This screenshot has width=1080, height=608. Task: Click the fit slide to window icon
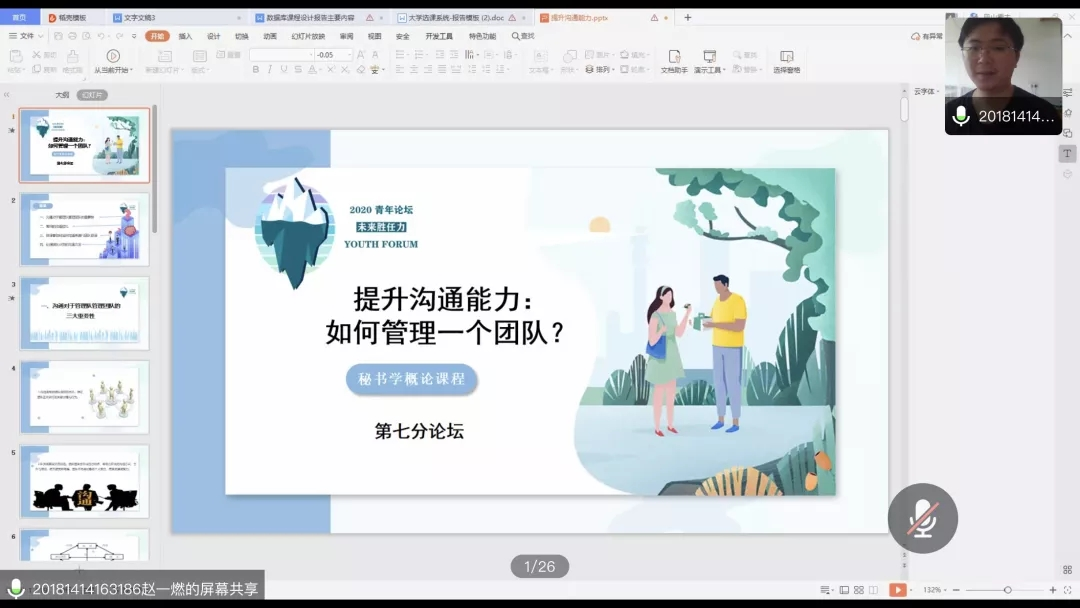(1068, 590)
